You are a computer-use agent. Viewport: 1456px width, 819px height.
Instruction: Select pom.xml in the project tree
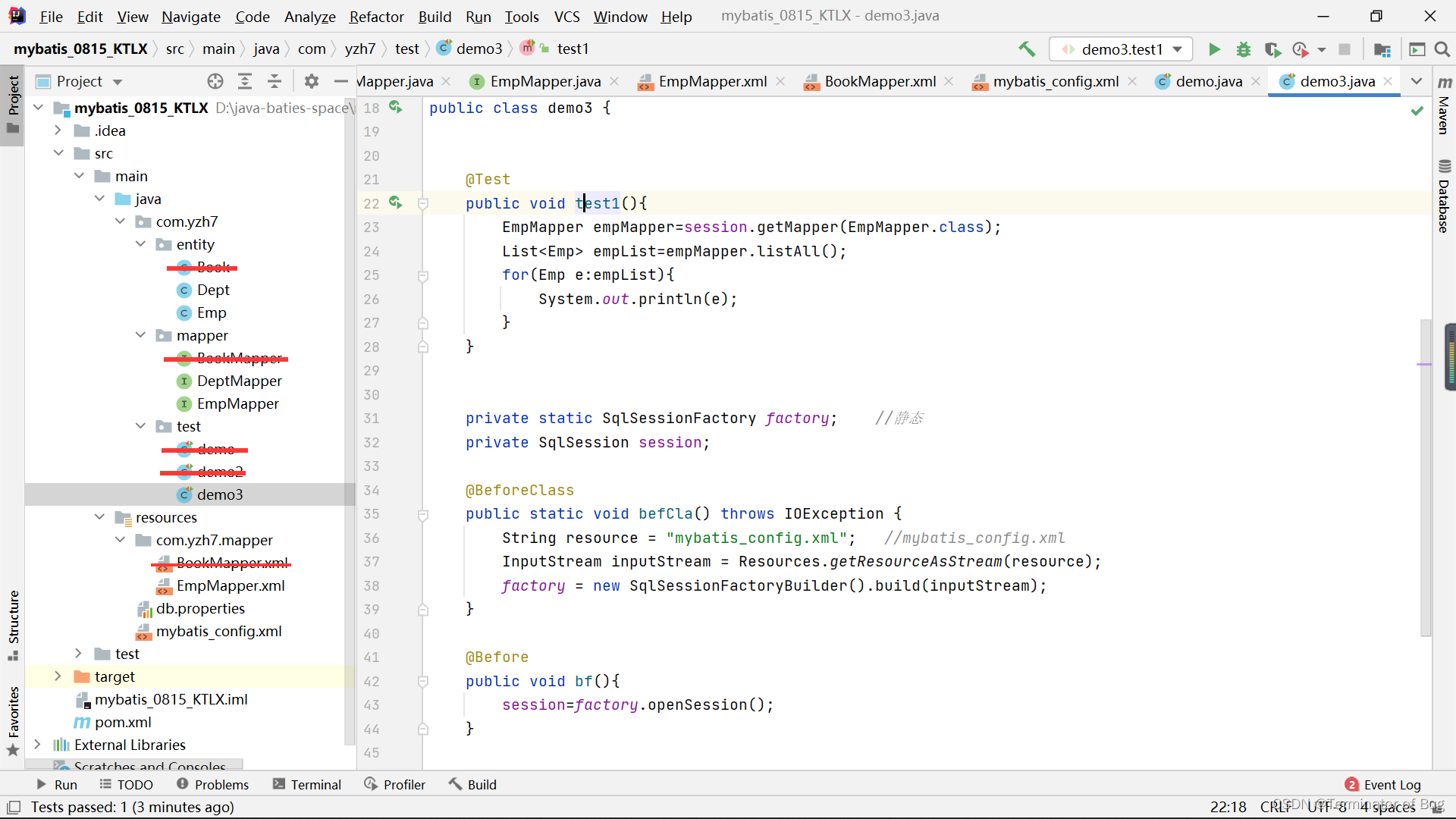point(123,722)
